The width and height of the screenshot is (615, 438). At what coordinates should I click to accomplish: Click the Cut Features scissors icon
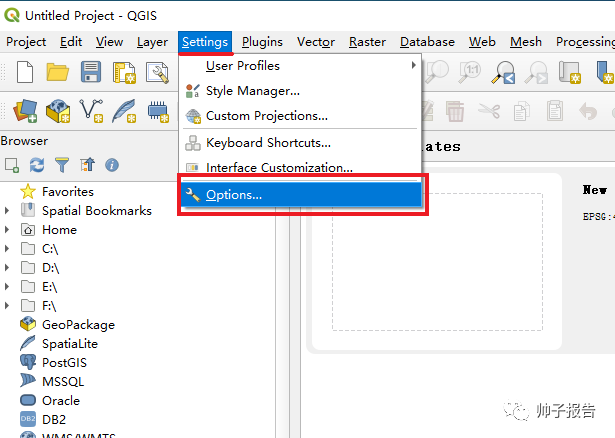click(489, 111)
